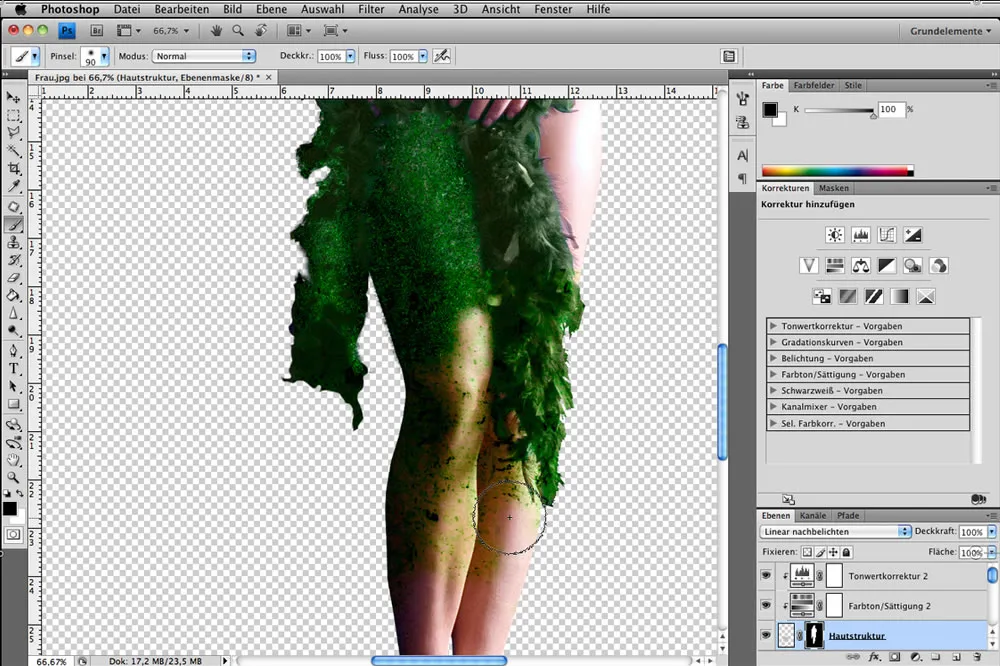Click the Hautstruktur layer mask thumbnail

click(814, 634)
